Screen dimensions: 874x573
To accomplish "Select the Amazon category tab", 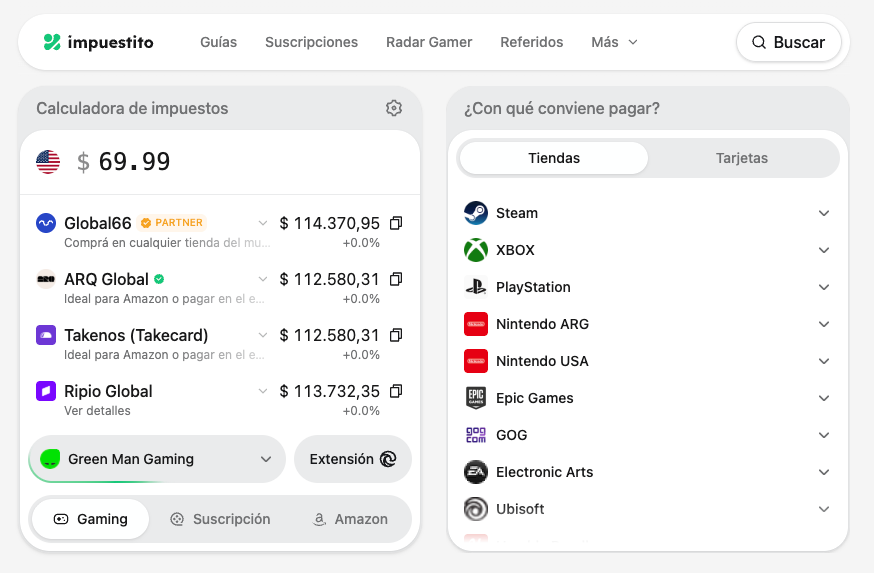I will click(x=350, y=519).
